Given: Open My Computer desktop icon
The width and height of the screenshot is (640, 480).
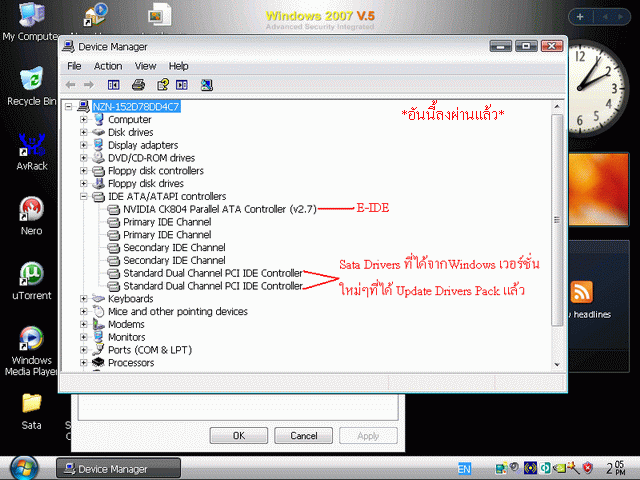Looking at the screenshot, I should (30, 21).
